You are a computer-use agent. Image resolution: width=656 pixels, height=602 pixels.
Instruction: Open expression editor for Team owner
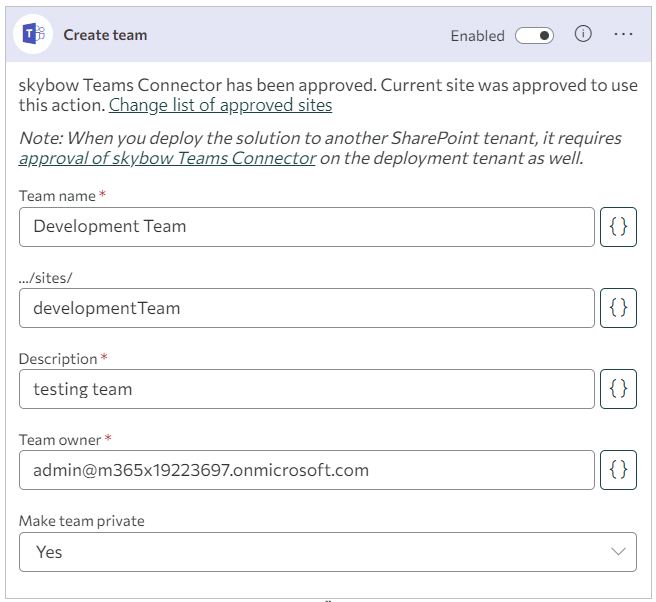618,470
